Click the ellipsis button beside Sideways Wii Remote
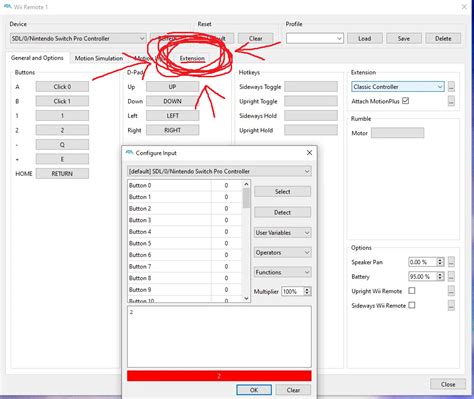This screenshot has height=399, width=474. (x=451, y=305)
